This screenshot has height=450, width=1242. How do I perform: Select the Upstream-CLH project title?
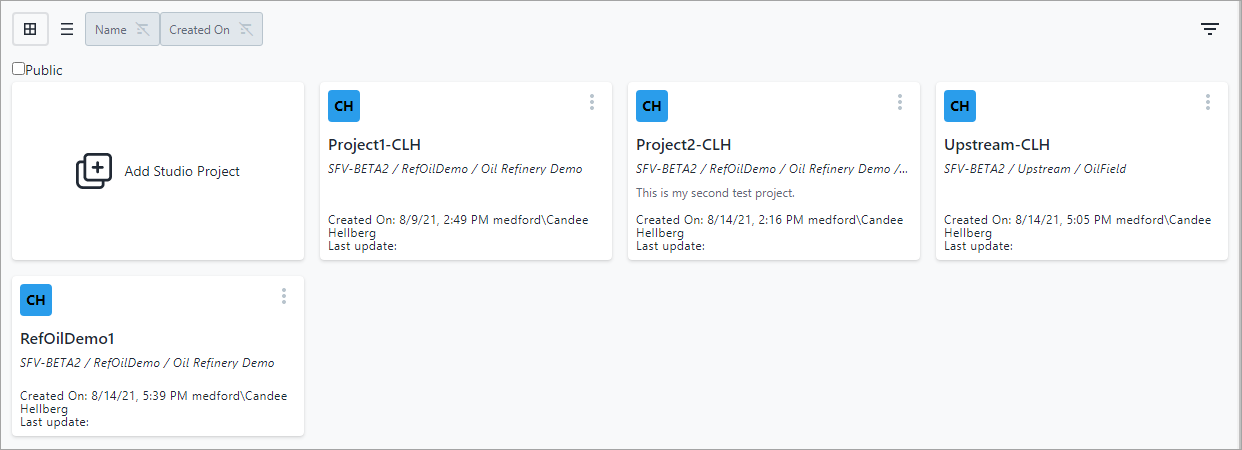[x=996, y=145]
